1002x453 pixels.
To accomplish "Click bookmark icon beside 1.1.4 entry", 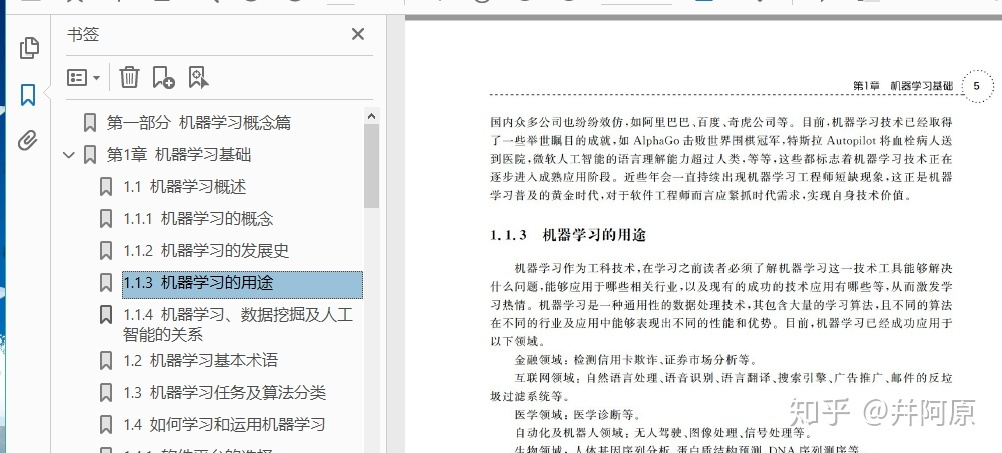I will point(106,314).
